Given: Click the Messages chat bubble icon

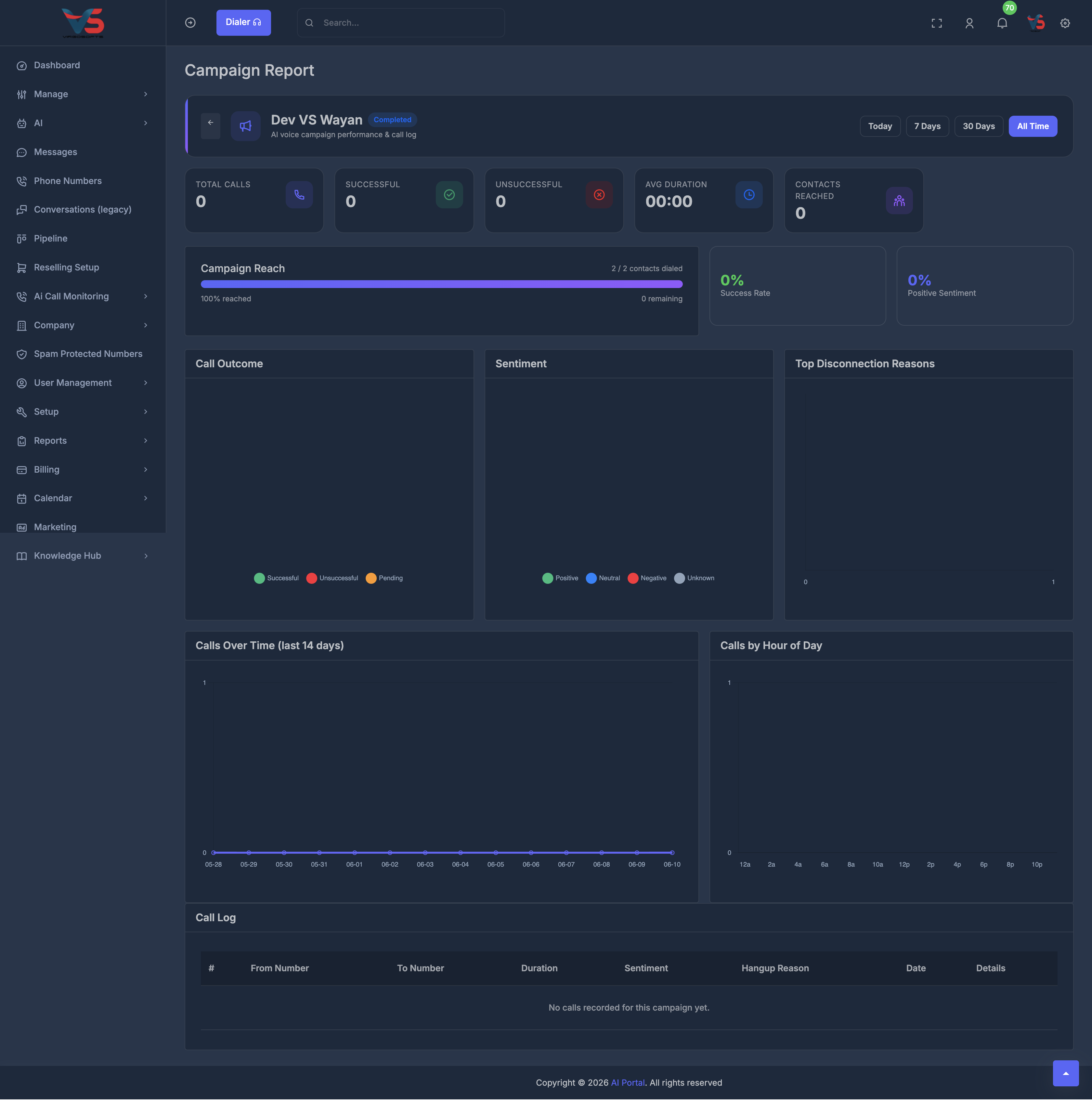Looking at the screenshot, I should click(x=22, y=152).
